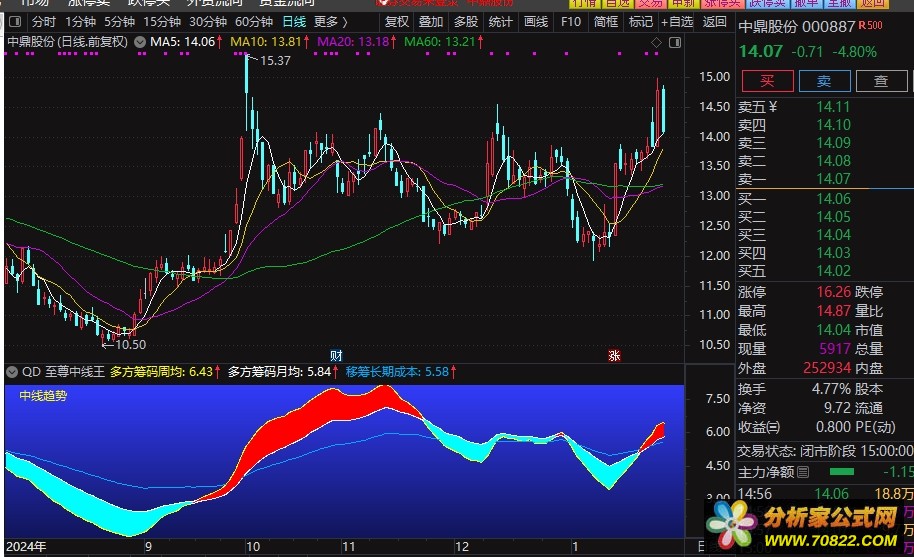Click the 多方筹码月均: 5.84 label

pyautogui.click(x=279, y=372)
